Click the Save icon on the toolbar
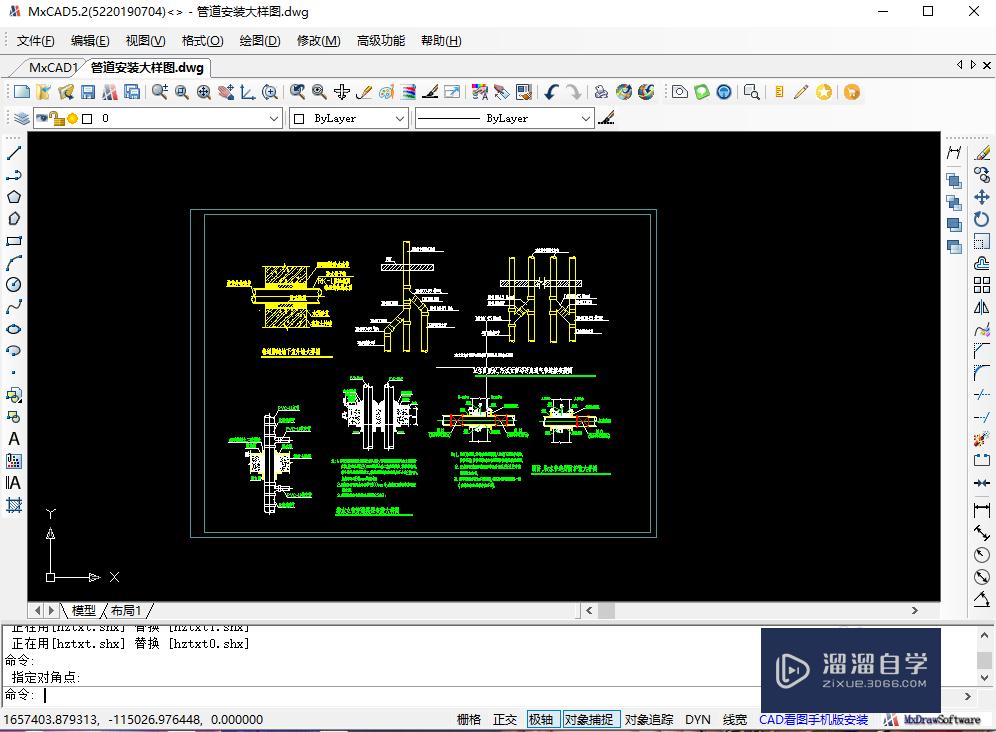Screen dimensions: 996x732 88,92
